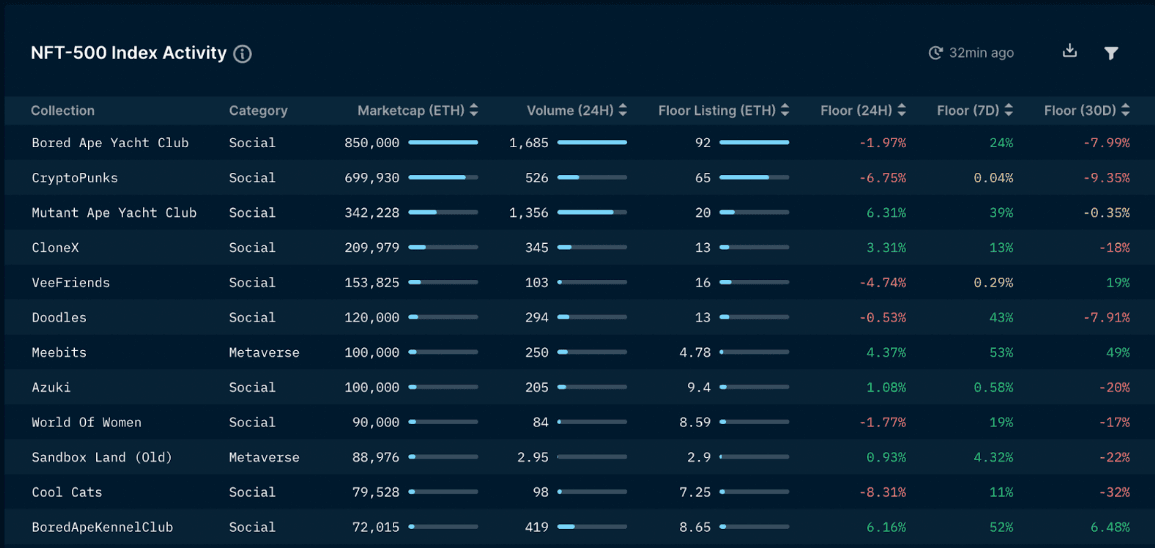Open the filter funnel icon

pos(1111,53)
